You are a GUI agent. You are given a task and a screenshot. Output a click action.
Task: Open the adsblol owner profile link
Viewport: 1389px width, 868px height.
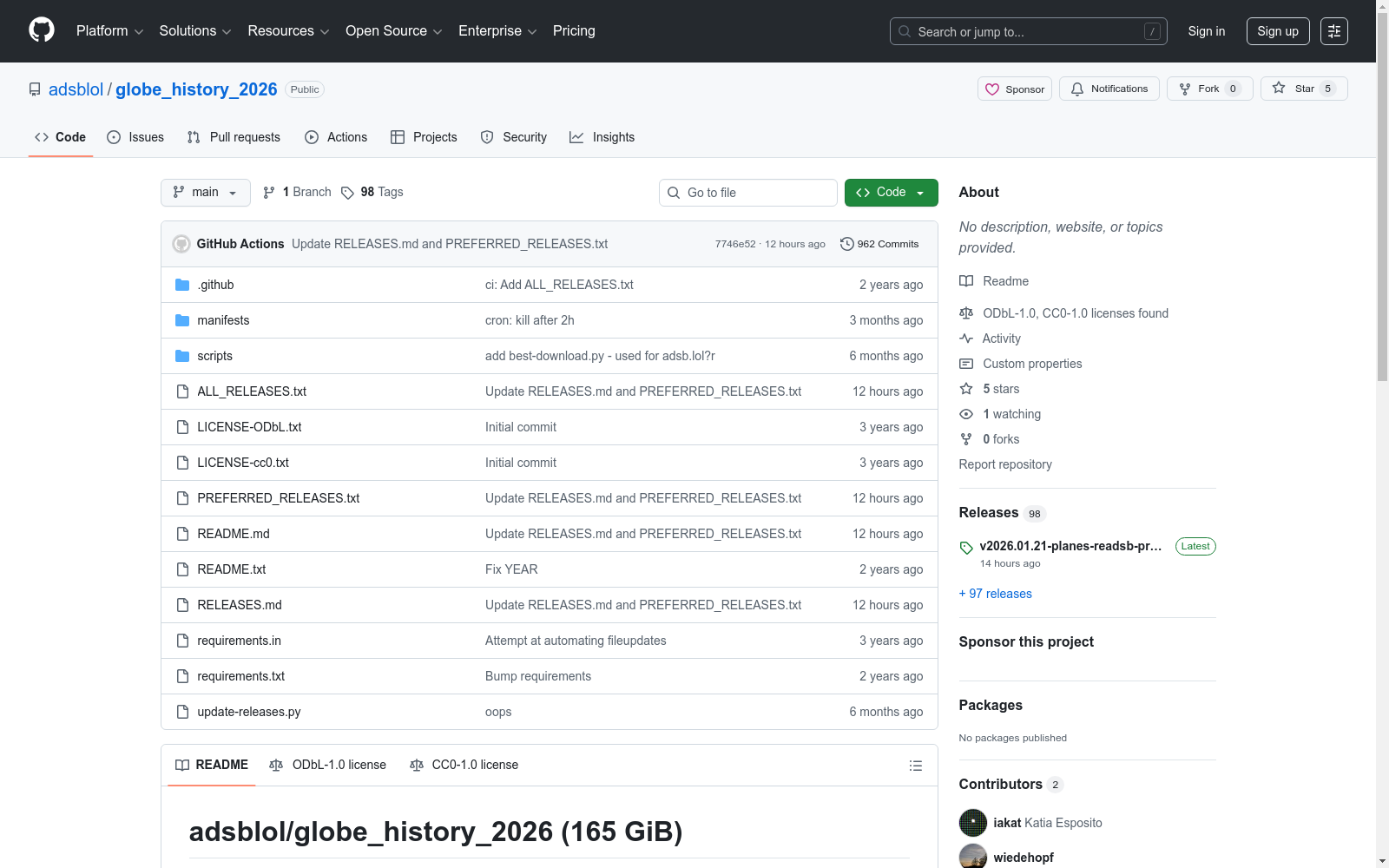click(76, 89)
